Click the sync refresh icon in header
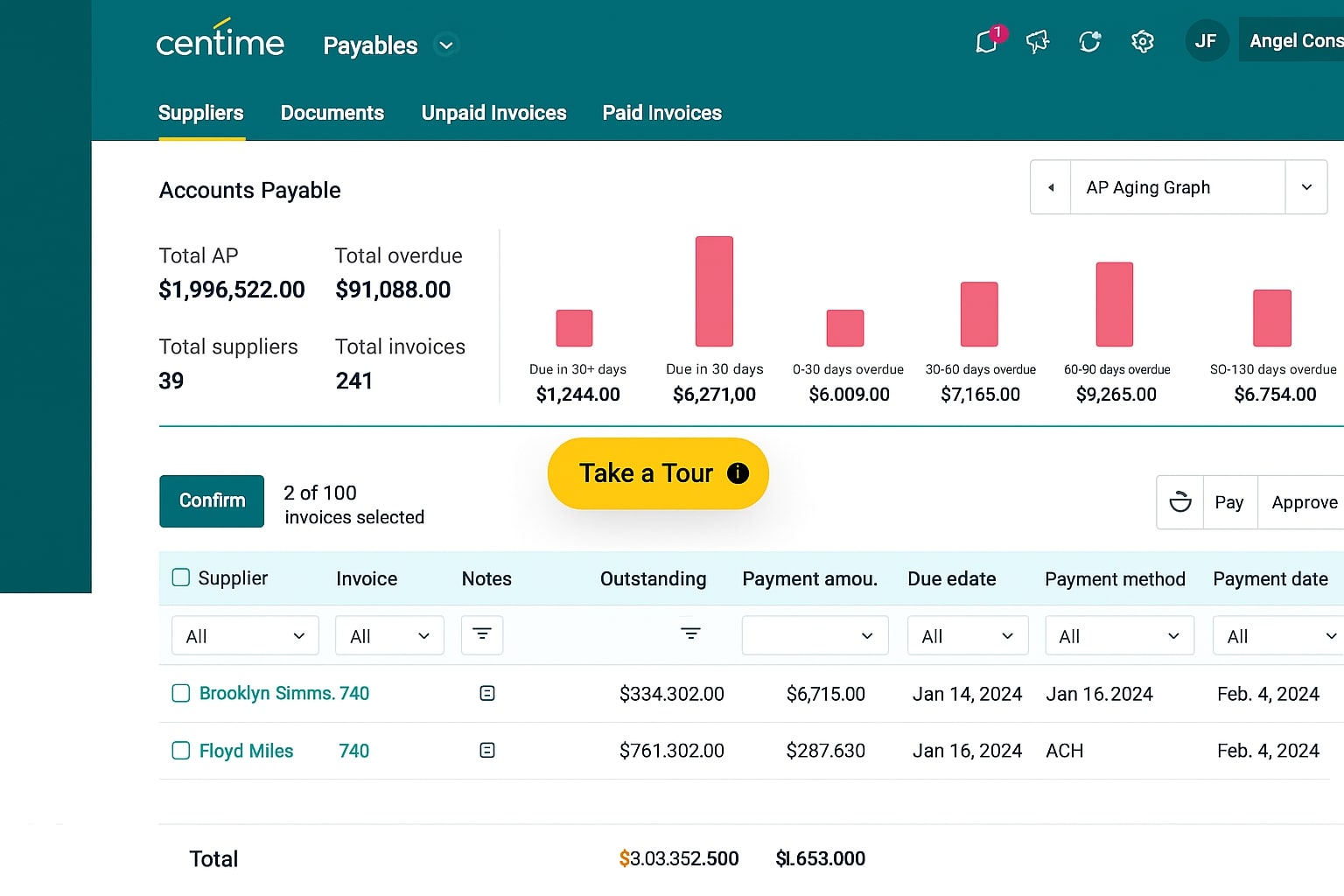The image size is (1344, 896). (1089, 41)
